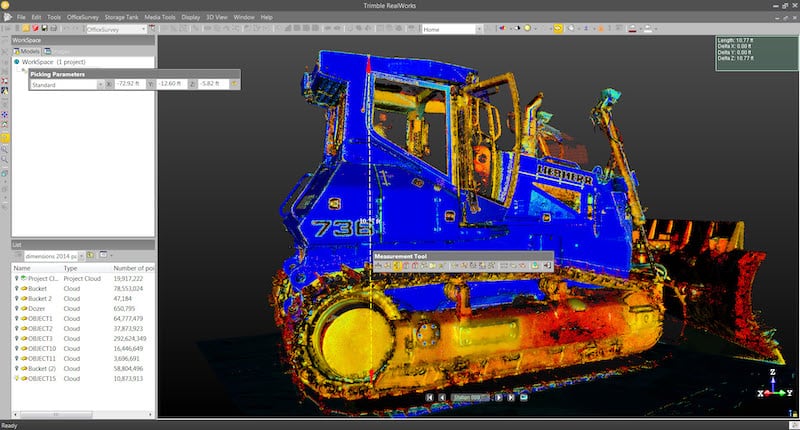Toggle visibility bulb for OBJECT1 row
The image size is (800, 430).
tap(16, 318)
